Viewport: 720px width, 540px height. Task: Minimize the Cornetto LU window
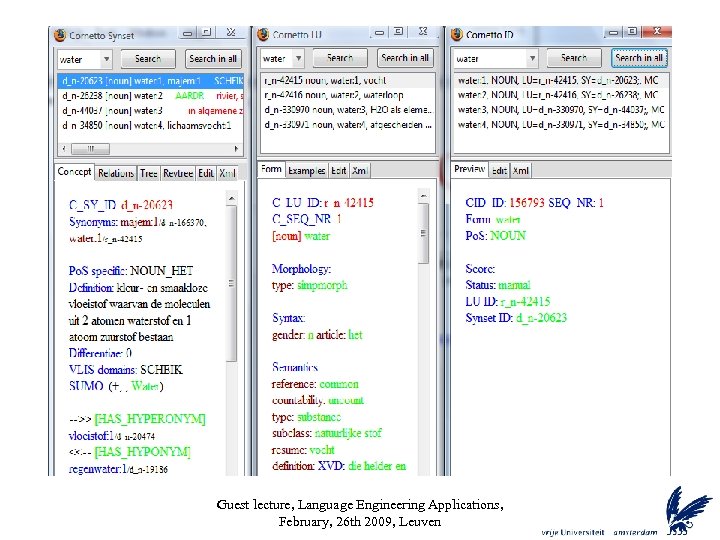379,32
